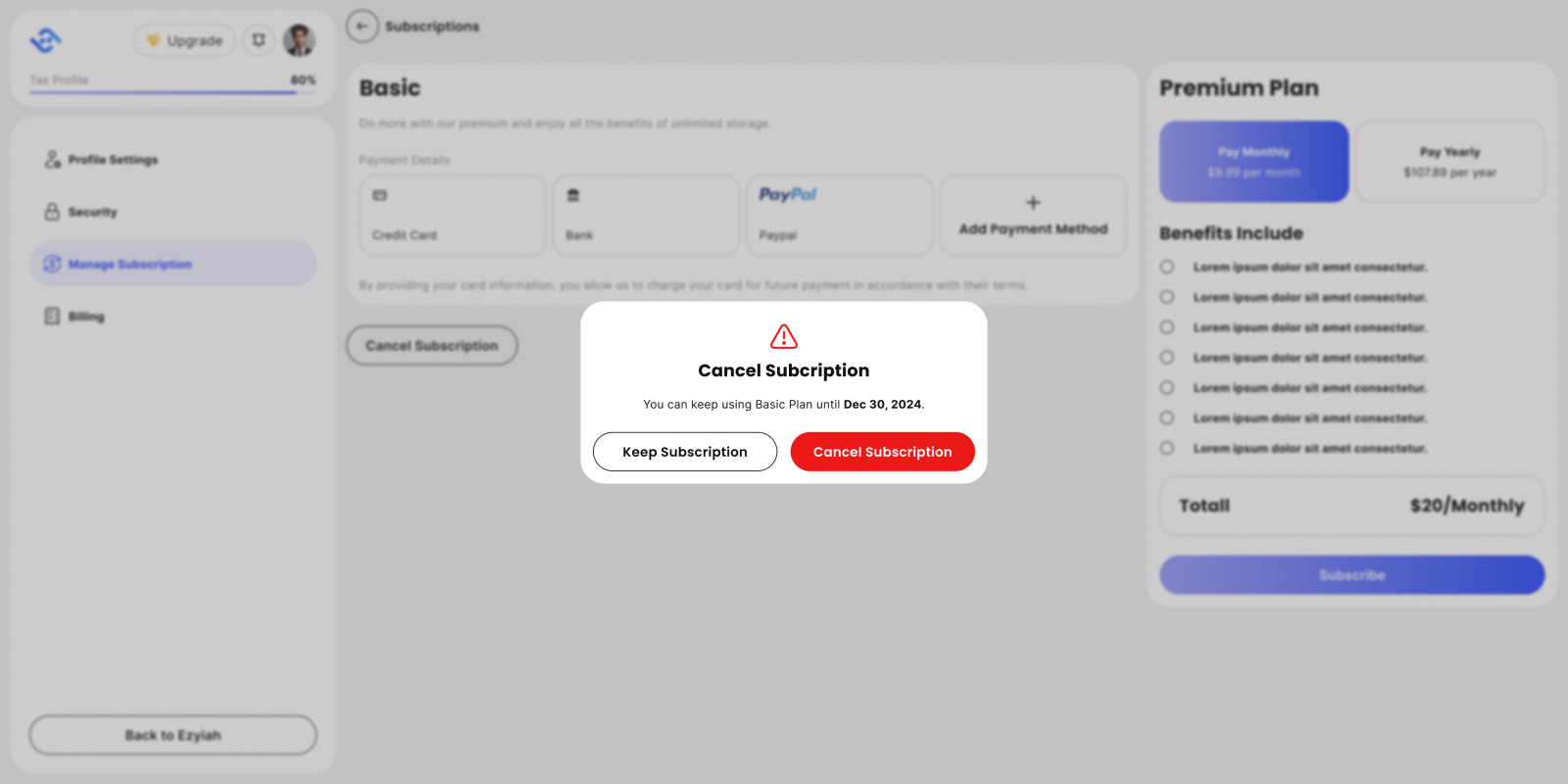Image resolution: width=1568 pixels, height=784 pixels.
Task: Select the Pay Monthly plan option
Action: point(1253,162)
